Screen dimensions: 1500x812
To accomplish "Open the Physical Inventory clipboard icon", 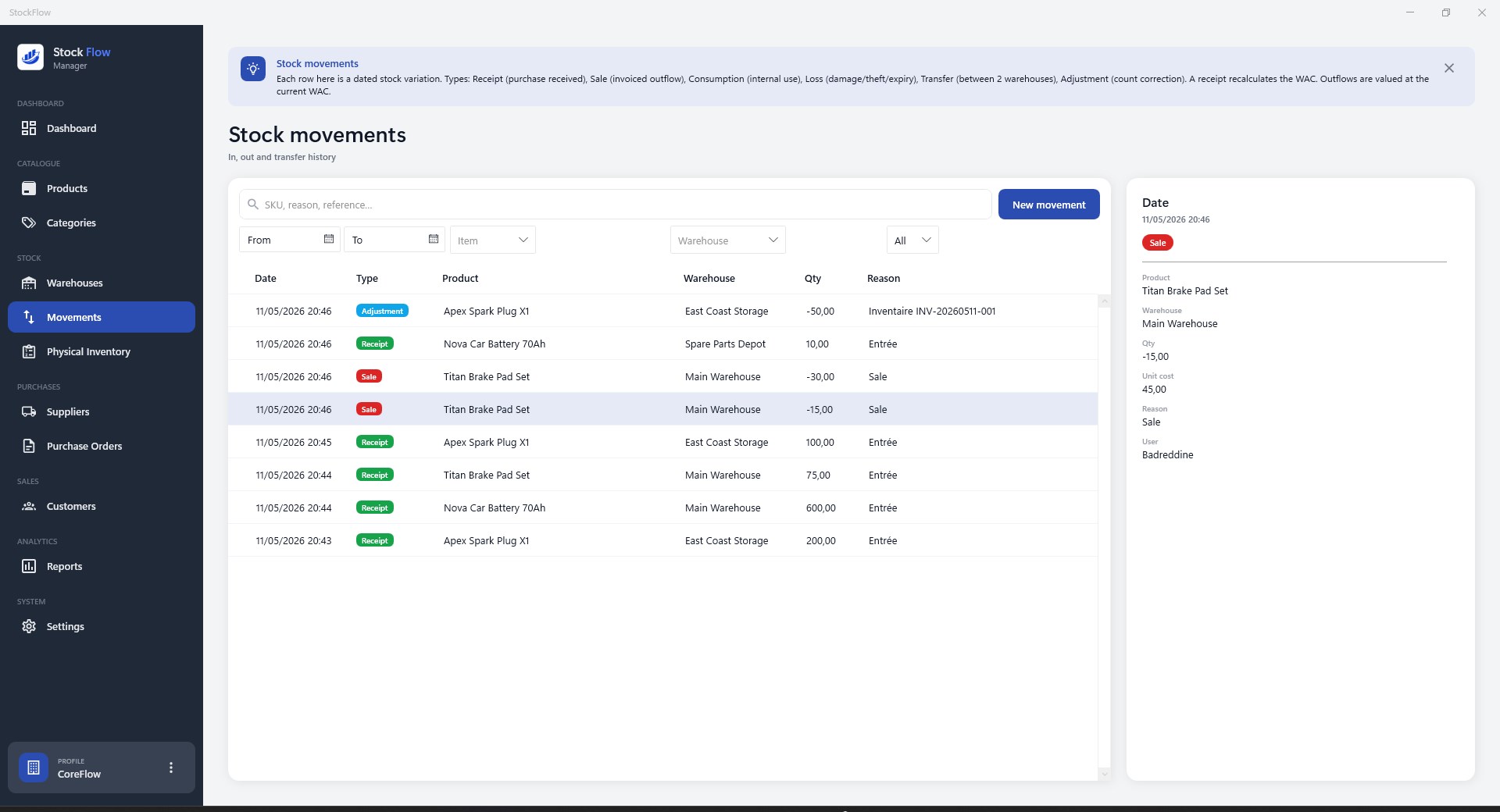I will pos(29,351).
